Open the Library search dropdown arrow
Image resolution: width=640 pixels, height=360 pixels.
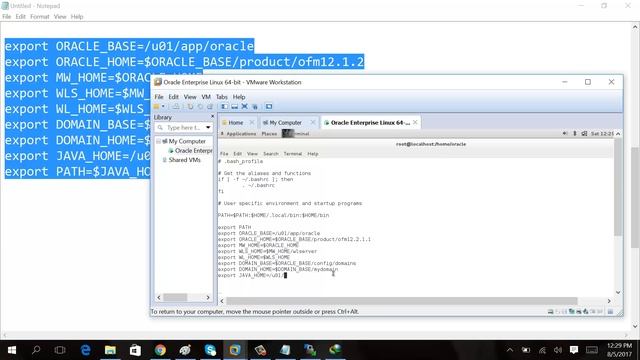coord(208,128)
